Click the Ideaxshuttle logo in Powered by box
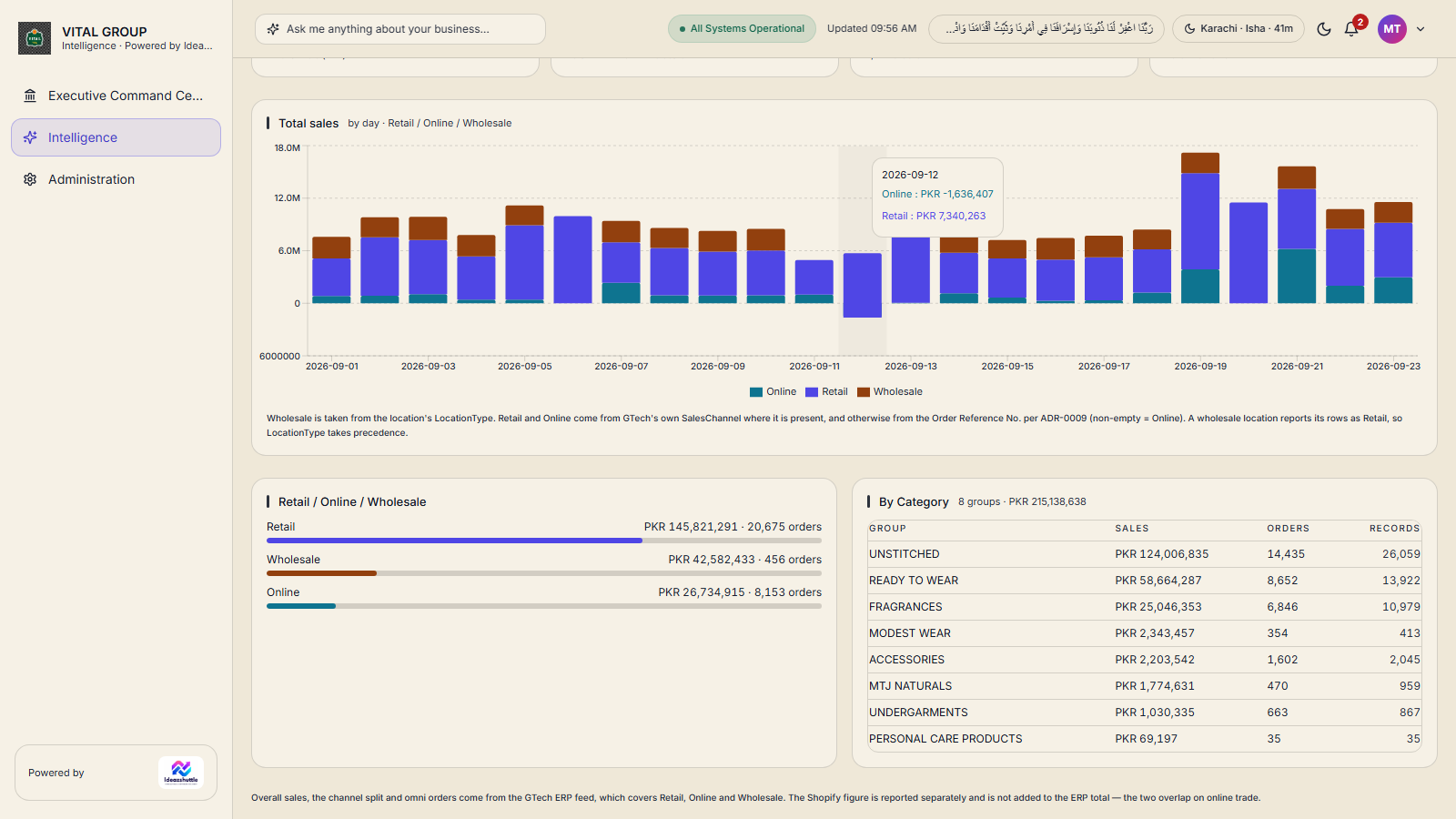 click(181, 773)
